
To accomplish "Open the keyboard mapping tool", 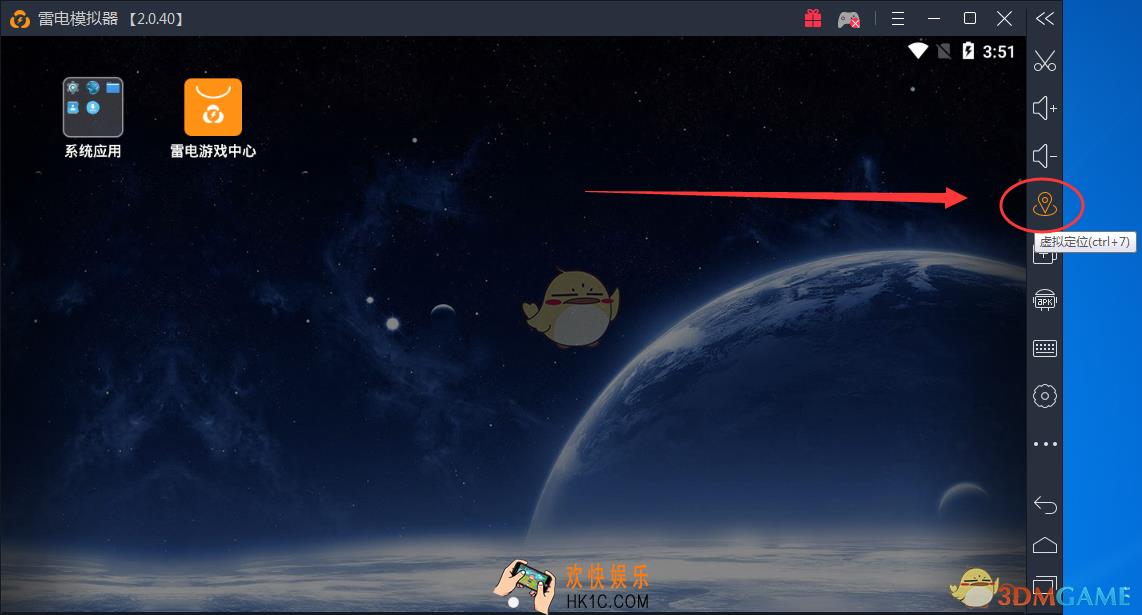I will (1044, 348).
